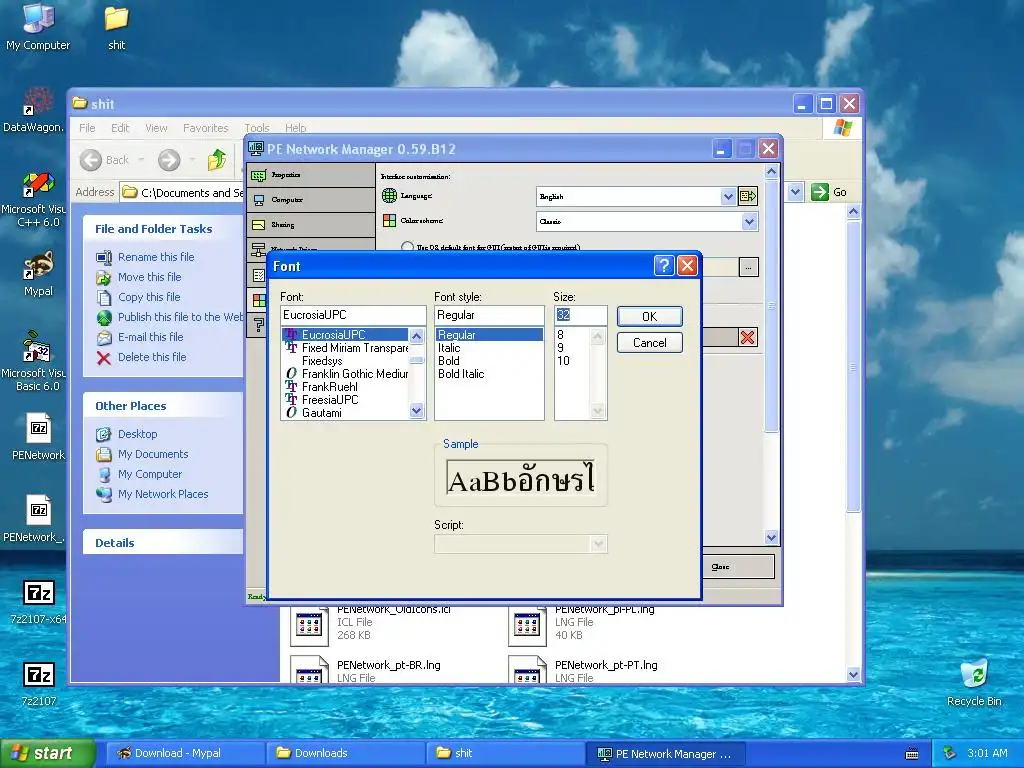Click Rename this file link
The image size is (1024, 768).
point(156,257)
